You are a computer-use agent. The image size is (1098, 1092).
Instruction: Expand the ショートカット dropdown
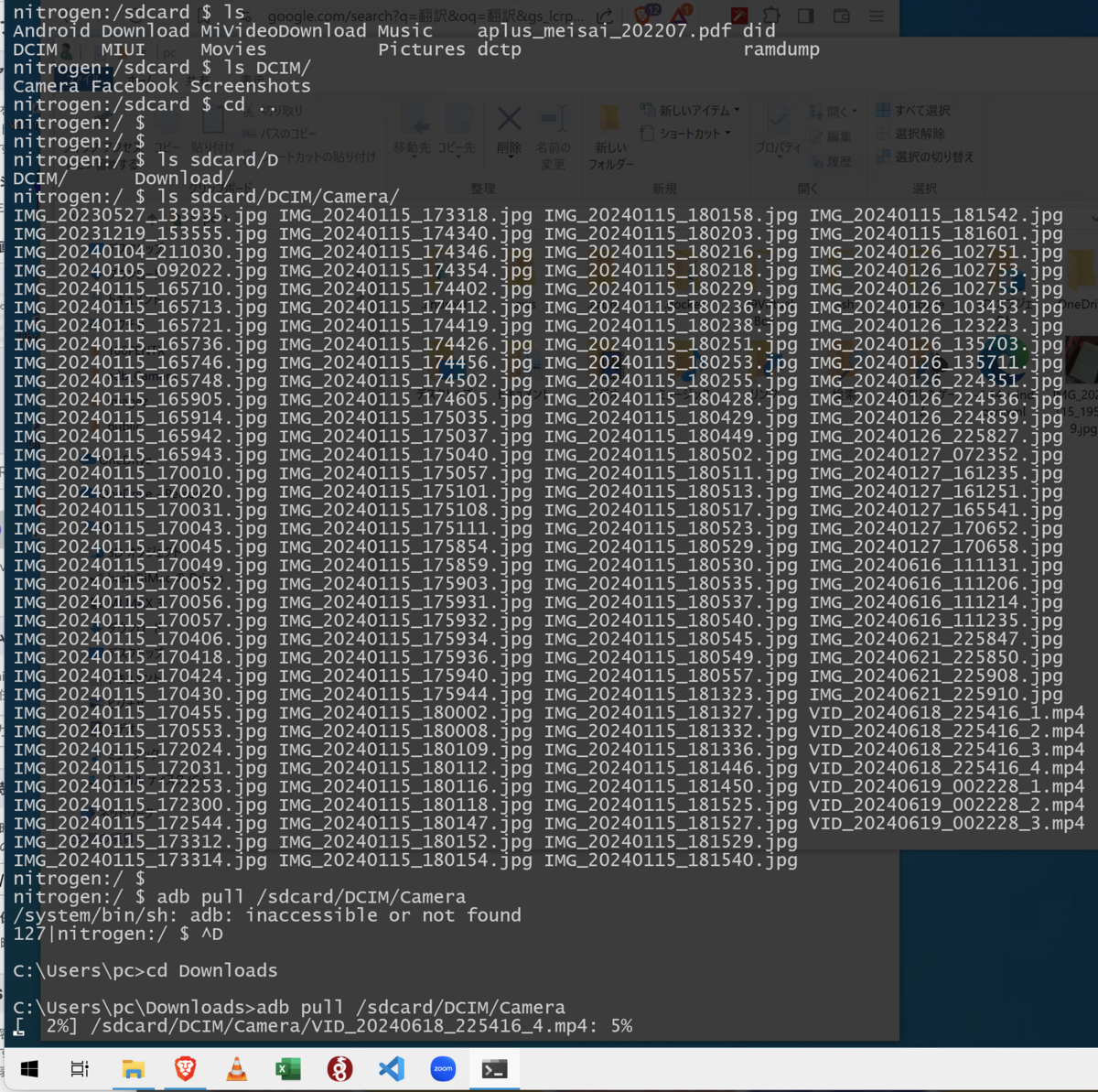tap(728, 134)
